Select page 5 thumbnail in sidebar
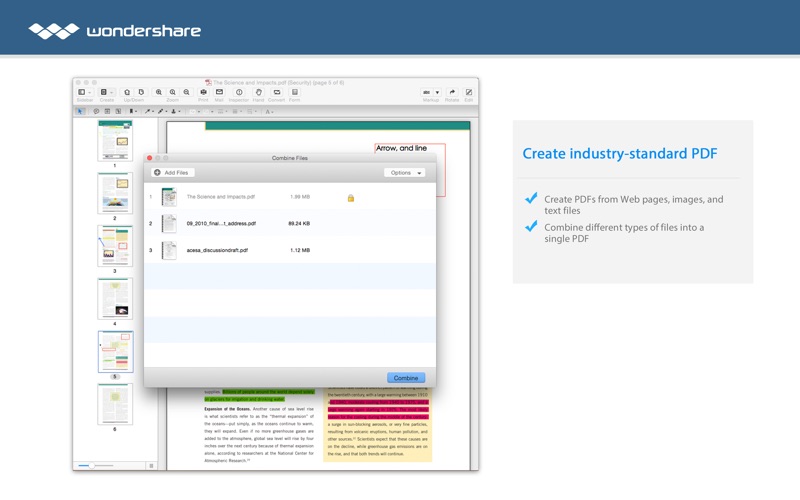This screenshot has width=800, height=500. [115, 352]
